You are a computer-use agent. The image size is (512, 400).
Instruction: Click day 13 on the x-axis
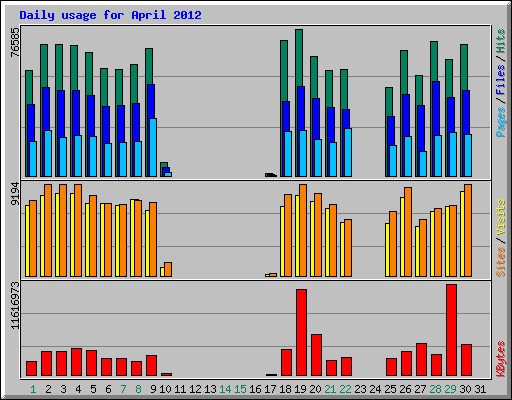click(210, 389)
